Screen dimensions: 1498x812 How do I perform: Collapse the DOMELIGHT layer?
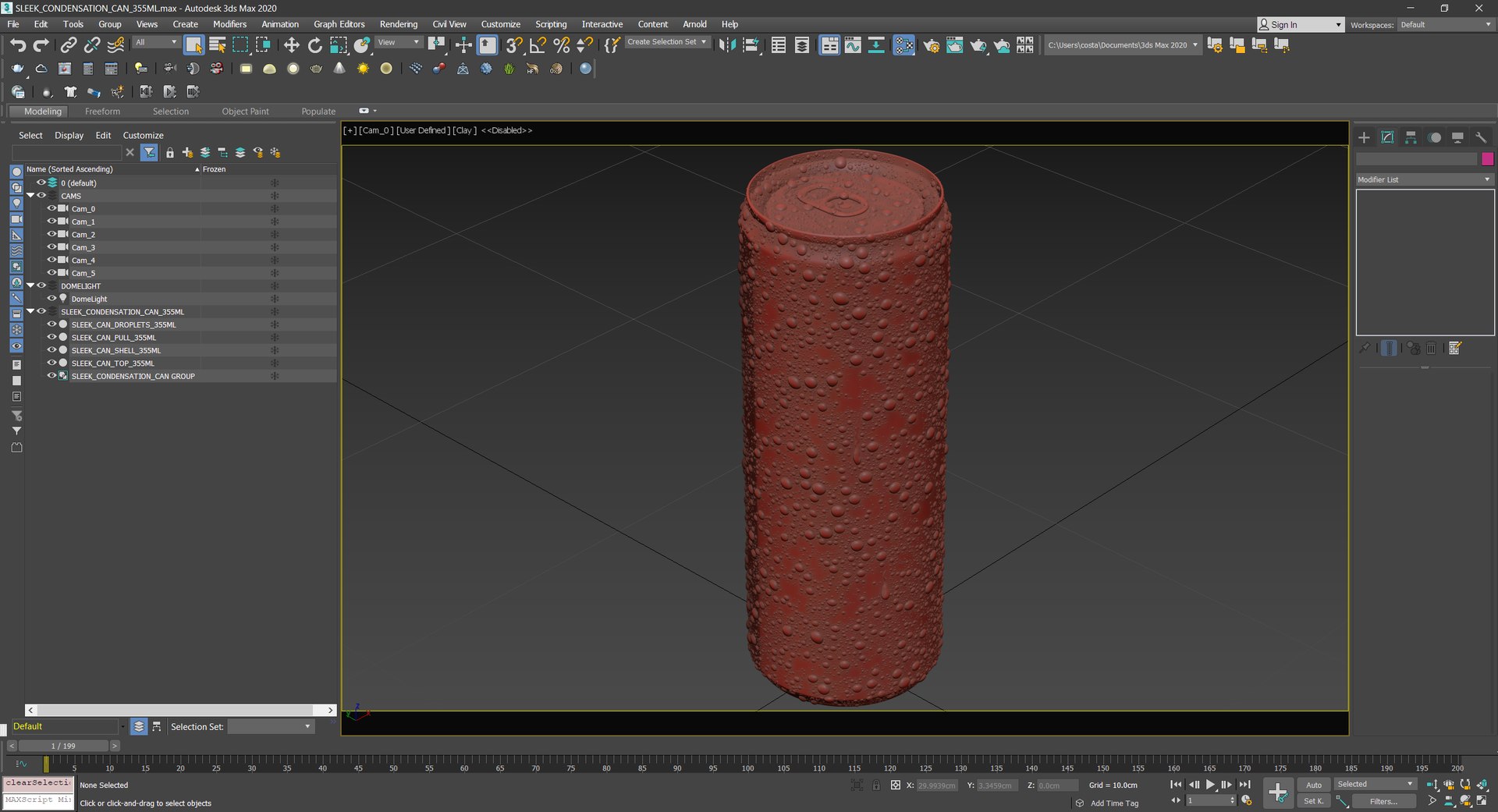[x=30, y=285]
